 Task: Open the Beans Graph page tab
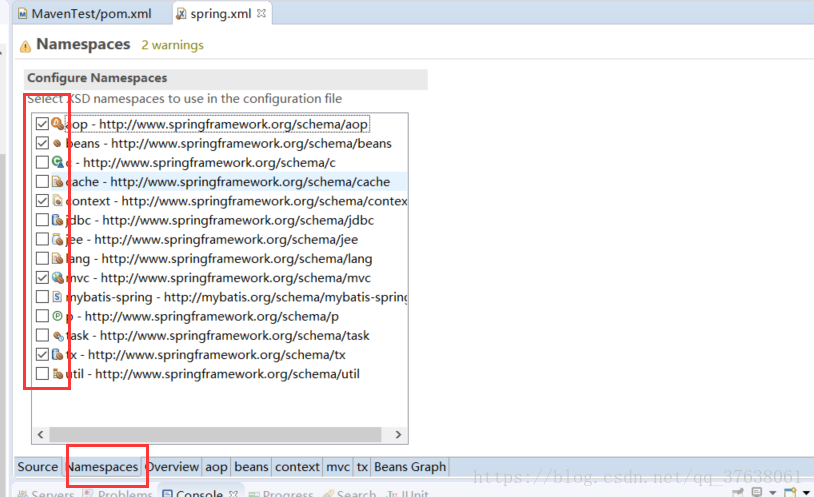(x=410, y=467)
